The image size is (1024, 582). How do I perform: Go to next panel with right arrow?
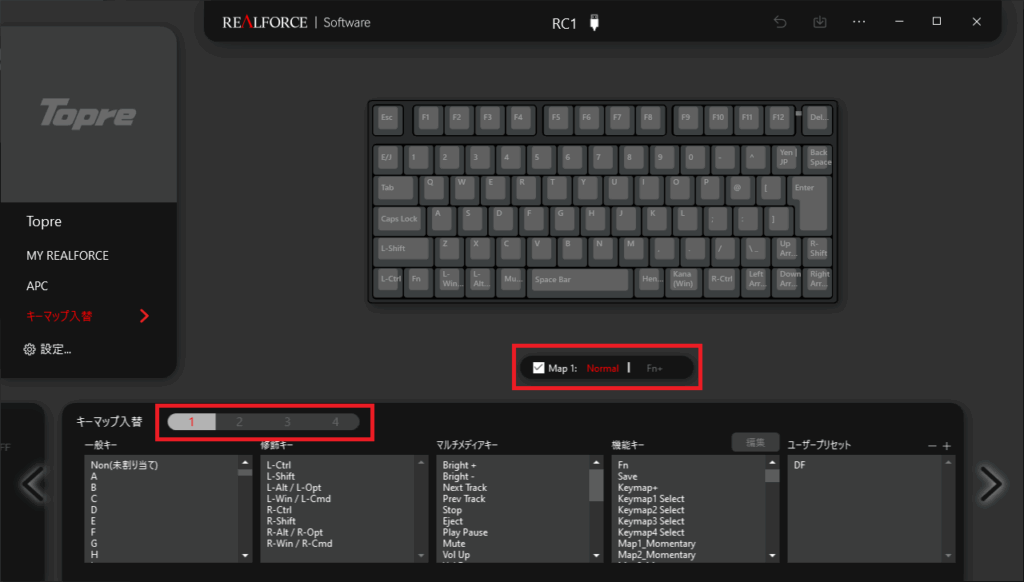coord(990,484)
